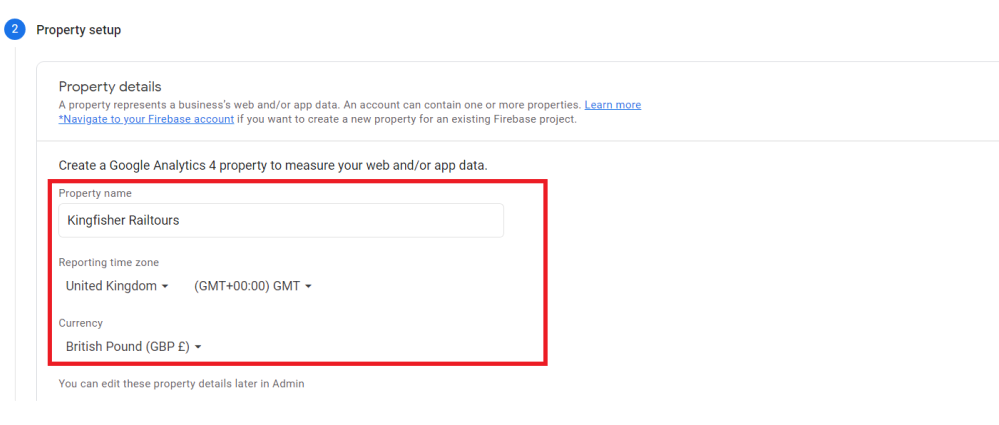Click the Property name field label
This screenshot has height=425, width=999.
coord(95,193)
